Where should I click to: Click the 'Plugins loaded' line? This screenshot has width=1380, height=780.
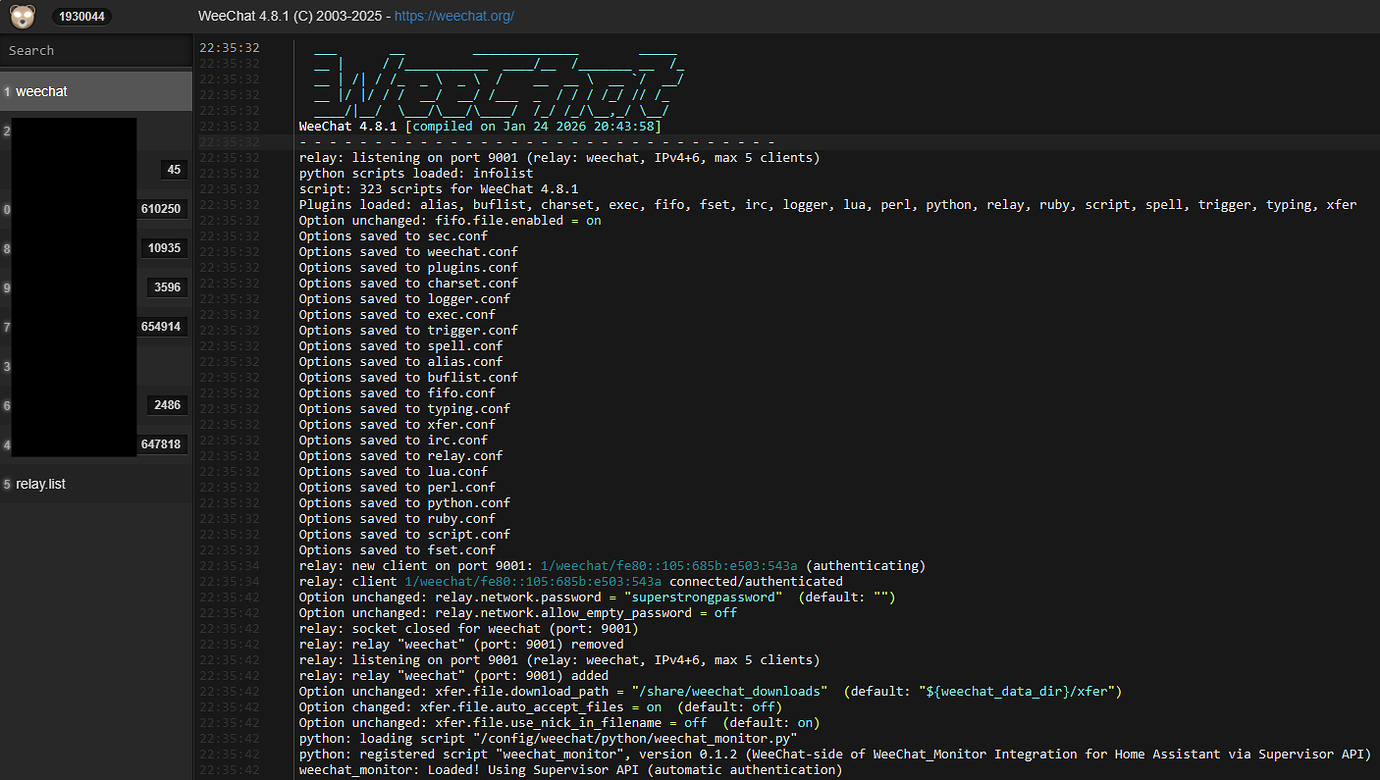click(x=828, y=205)
